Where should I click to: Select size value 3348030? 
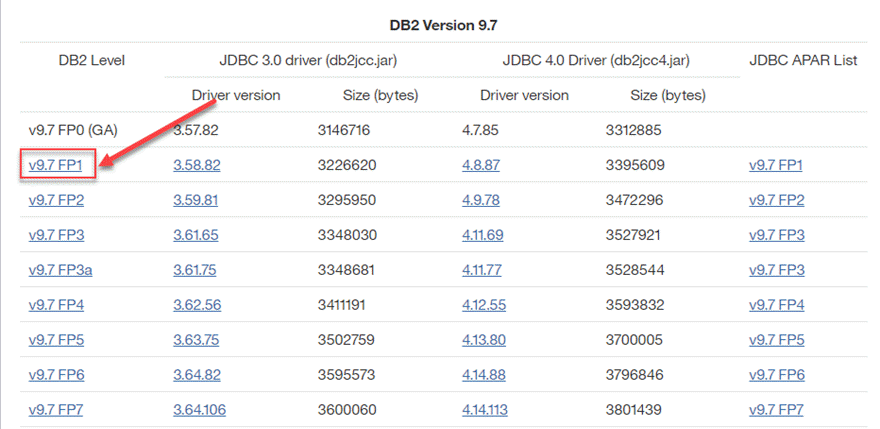point(346,235)
